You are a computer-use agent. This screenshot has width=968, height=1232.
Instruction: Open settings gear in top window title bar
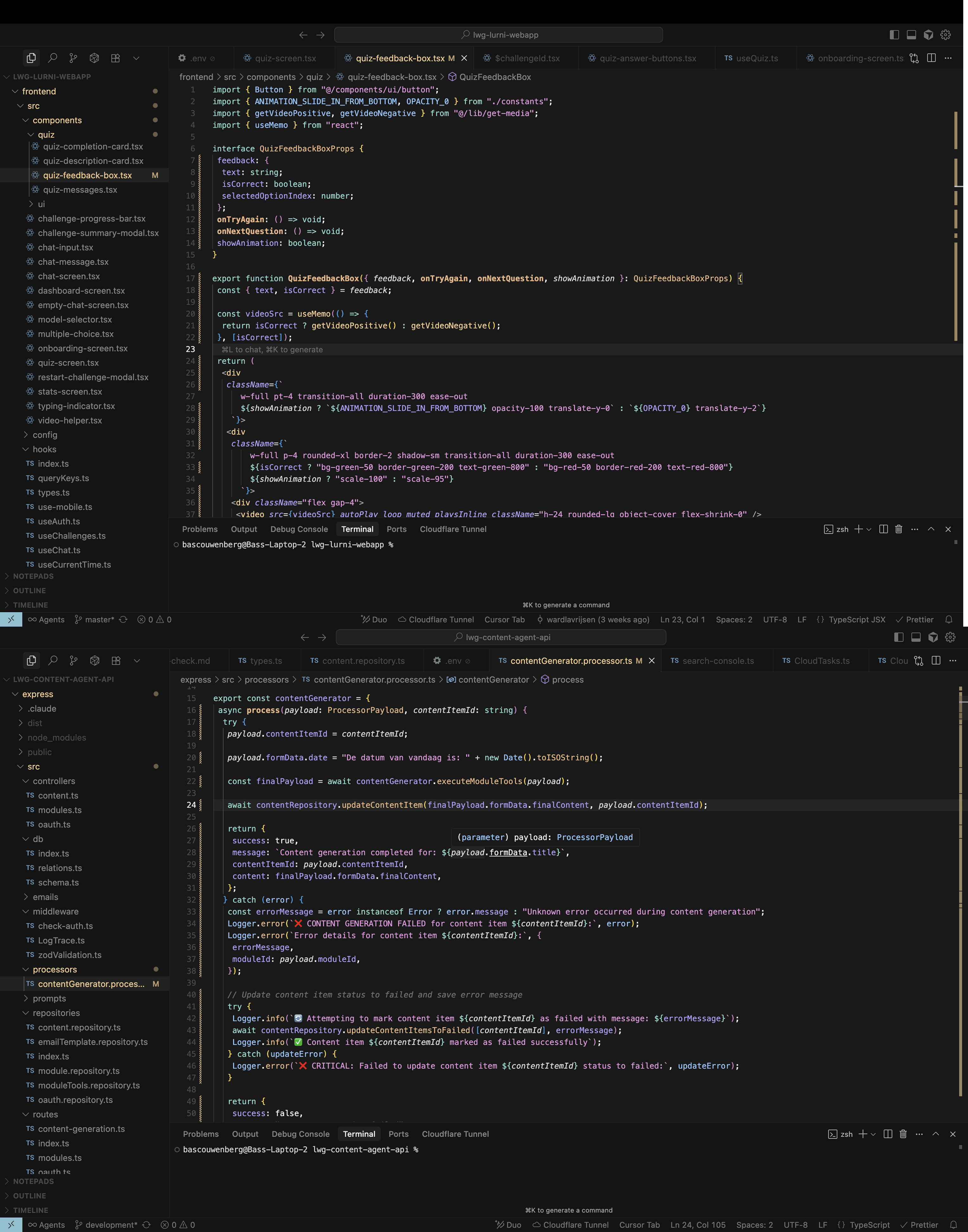click(x=945, y=35)
